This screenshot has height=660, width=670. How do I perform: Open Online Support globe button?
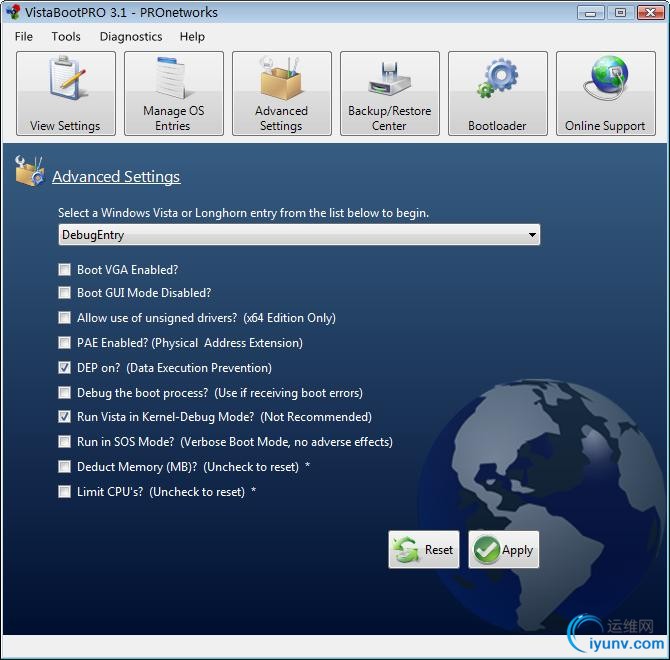pos(606,93)
